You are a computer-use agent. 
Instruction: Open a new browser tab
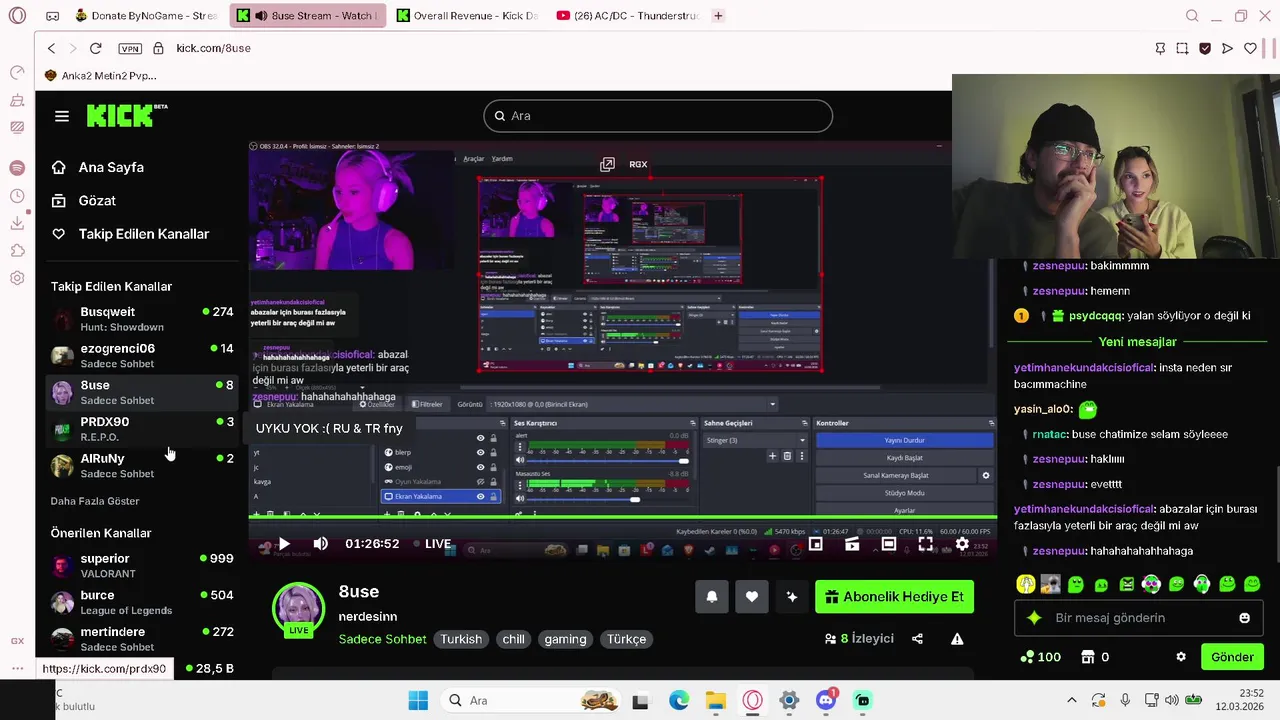point(718,16)
